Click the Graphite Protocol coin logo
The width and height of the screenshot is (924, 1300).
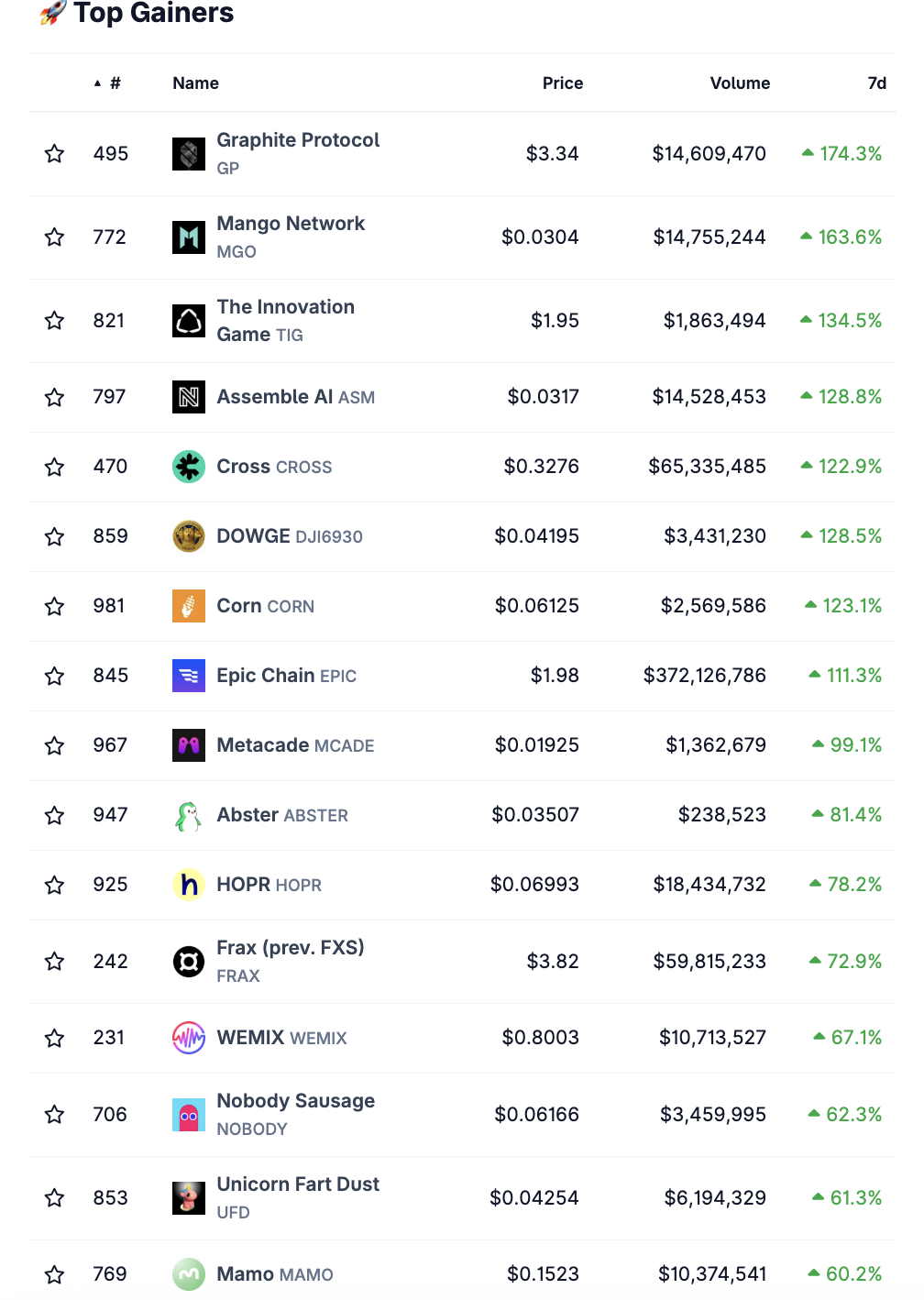tap(189, 154)
